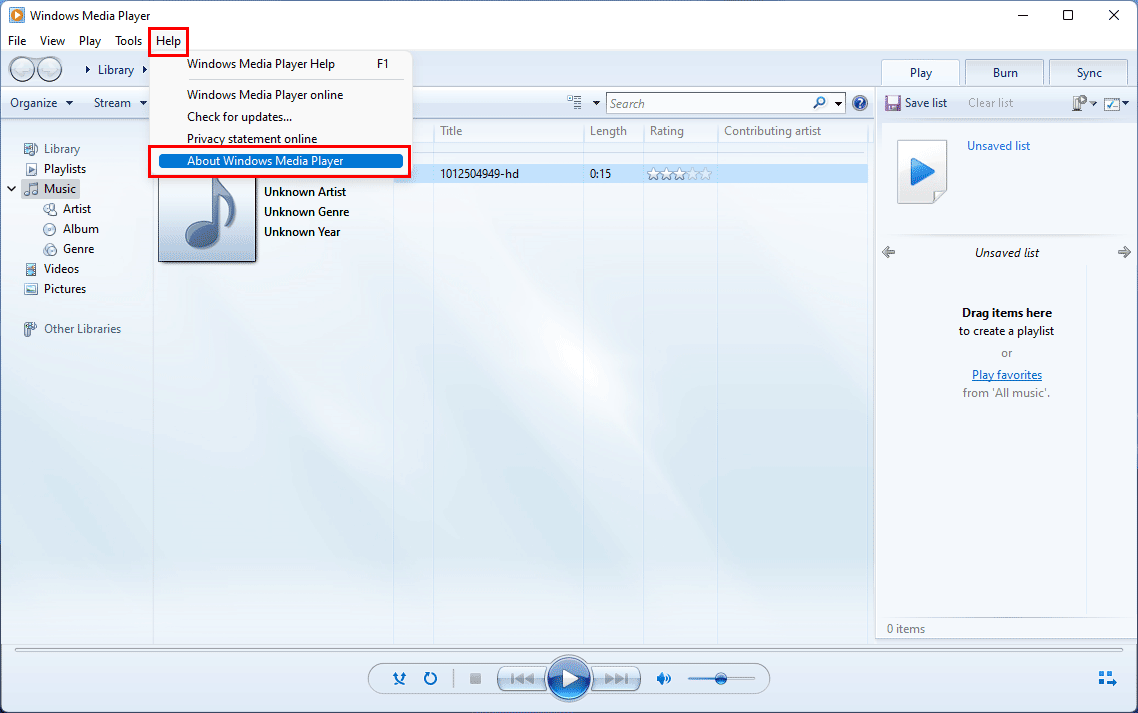Screen dimensions: 1138x713
Task: Switch to the Burn tab
Action: (1004, 73)
